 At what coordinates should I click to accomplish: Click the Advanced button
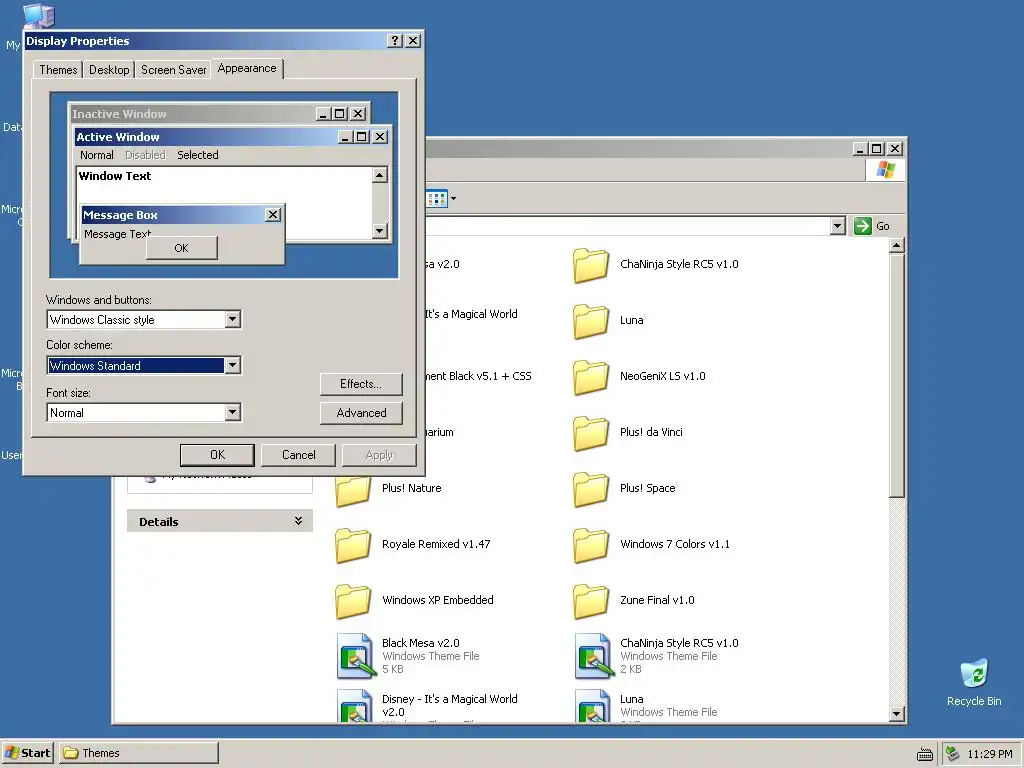(361, 413)
